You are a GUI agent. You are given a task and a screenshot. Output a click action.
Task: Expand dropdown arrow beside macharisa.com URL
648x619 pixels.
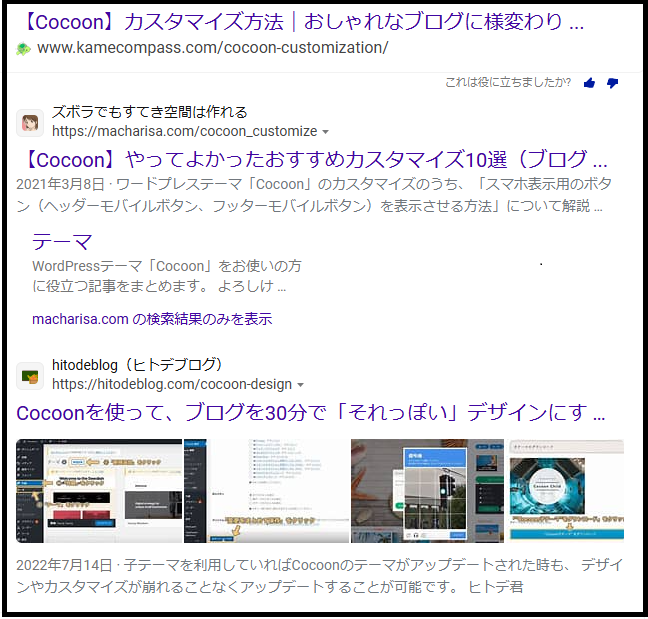pyautogui.click(x=326, y=132)
